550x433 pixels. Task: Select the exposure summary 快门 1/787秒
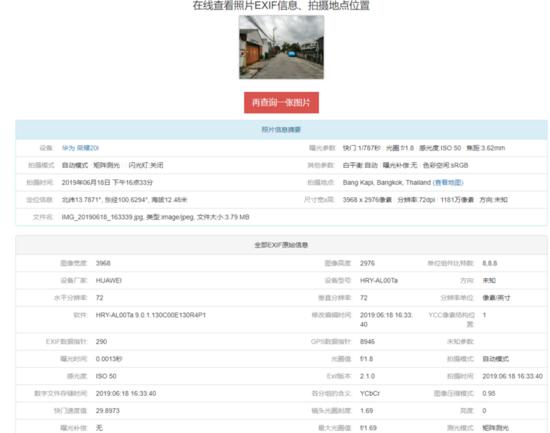pos(362,148)
